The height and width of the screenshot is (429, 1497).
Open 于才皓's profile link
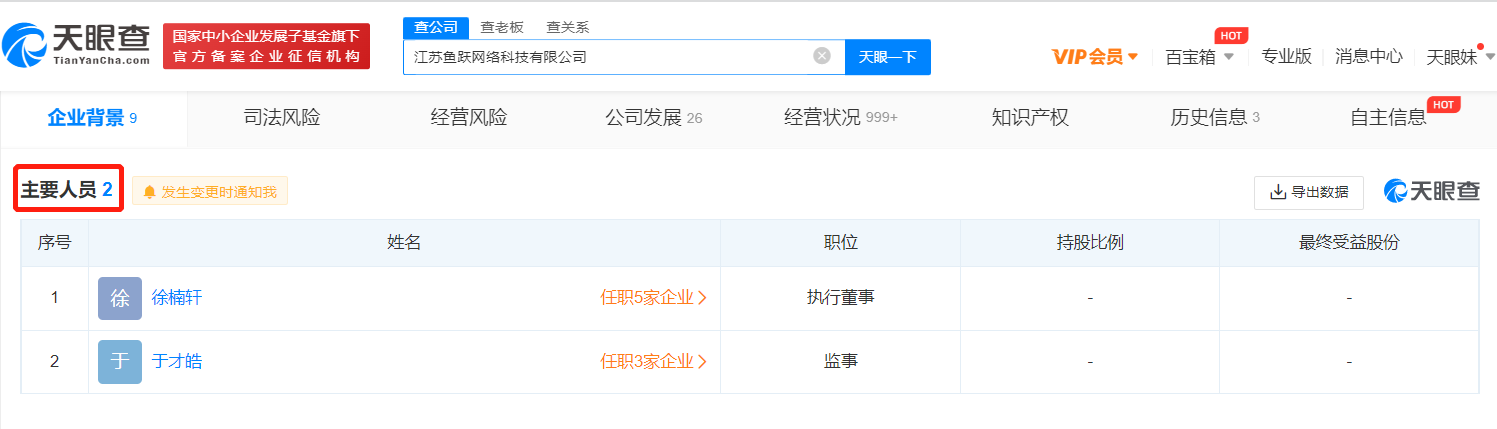pyautogui.click(x=177, y=362)
